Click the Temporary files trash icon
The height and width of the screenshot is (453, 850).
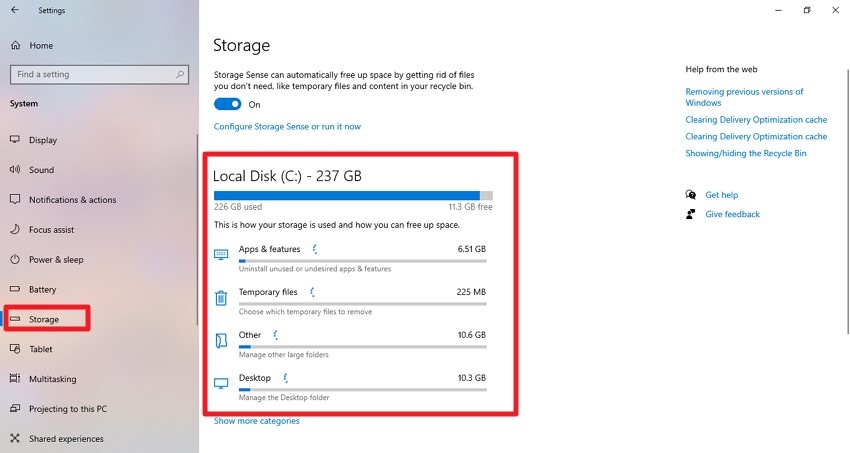221,297
